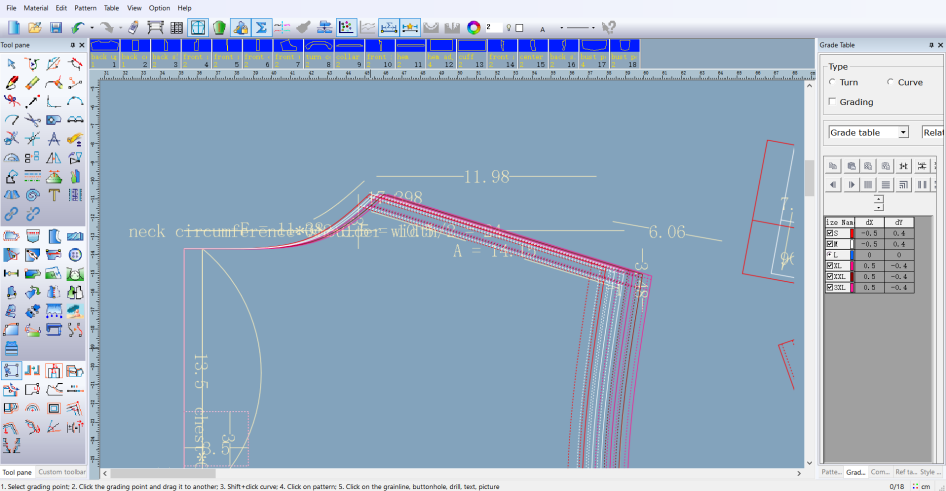Click the open folder icon
946x491 pixels.
(34, 27)
